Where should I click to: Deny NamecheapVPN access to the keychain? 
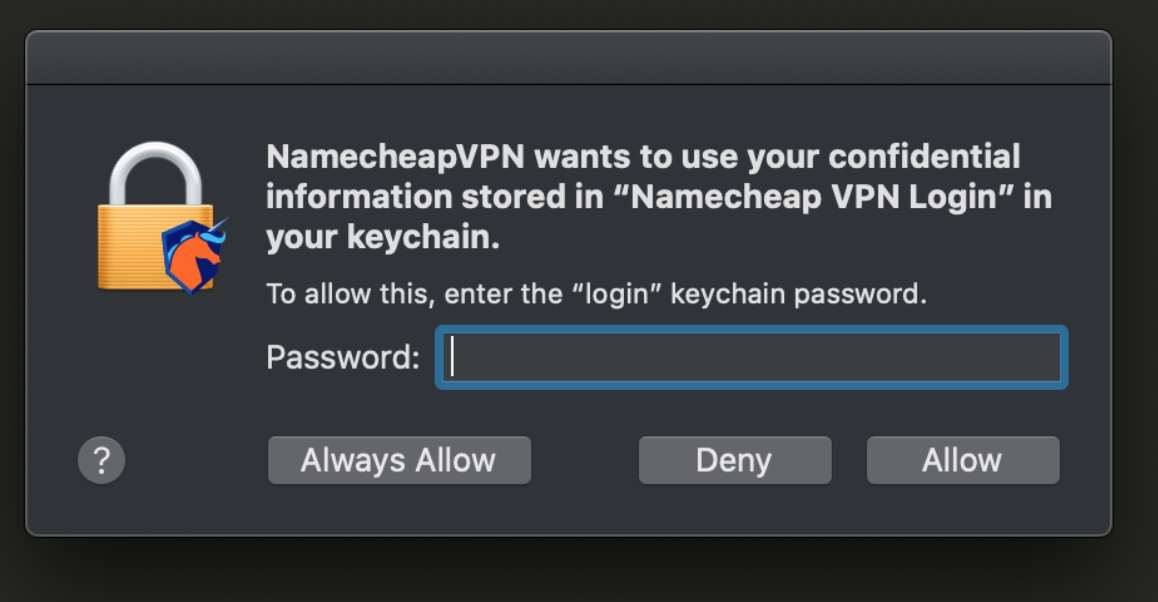(x=735, y=460)
